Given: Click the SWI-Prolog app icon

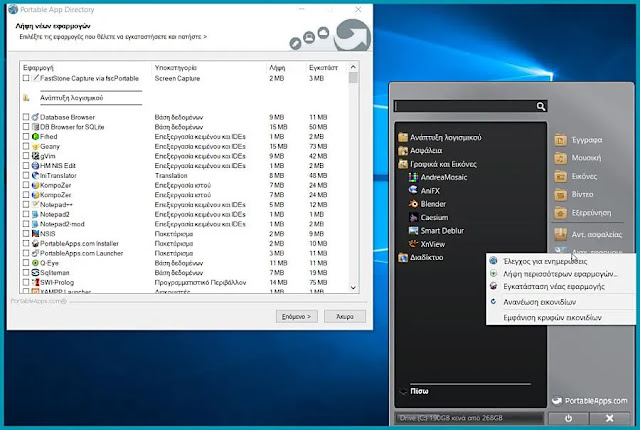Looking at the screenshot, I should tap(36, 282).
